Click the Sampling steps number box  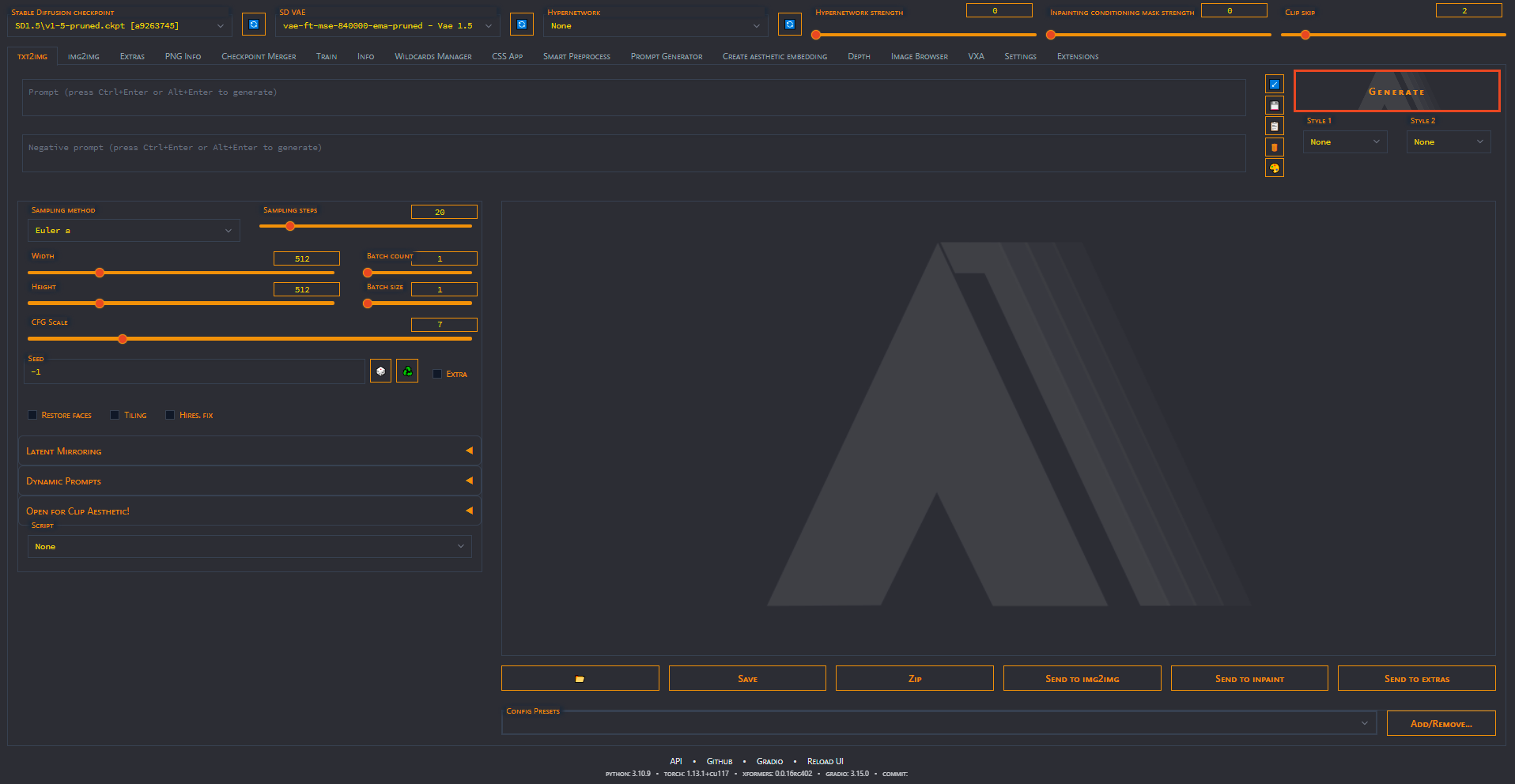click(444, 212)
